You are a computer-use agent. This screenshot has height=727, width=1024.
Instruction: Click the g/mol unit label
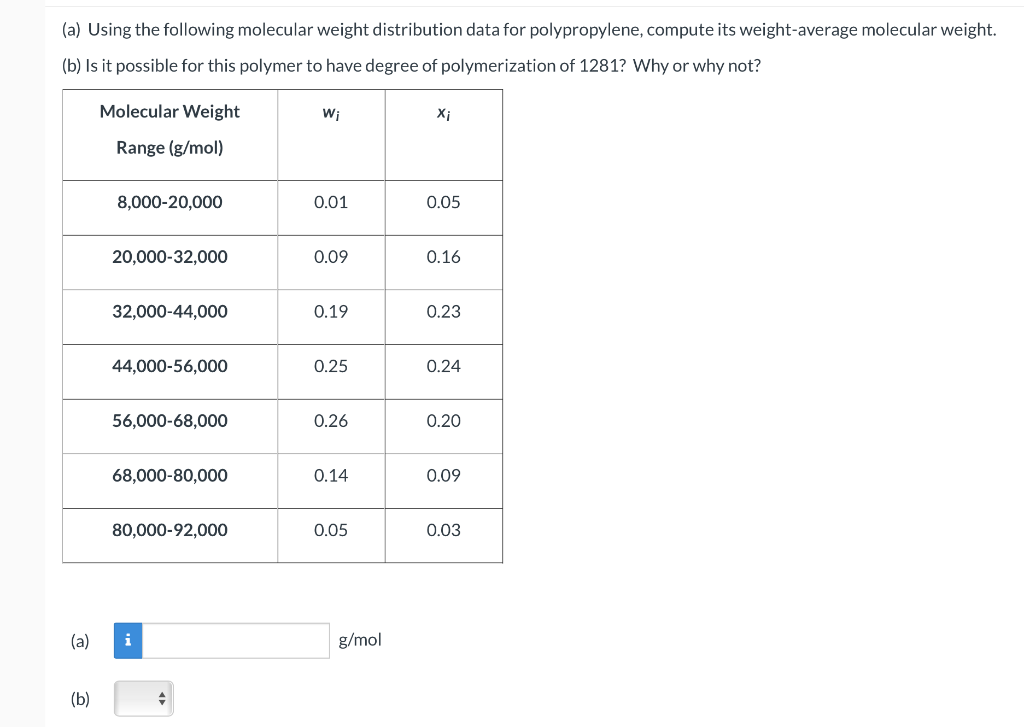(x=361, y=640)
